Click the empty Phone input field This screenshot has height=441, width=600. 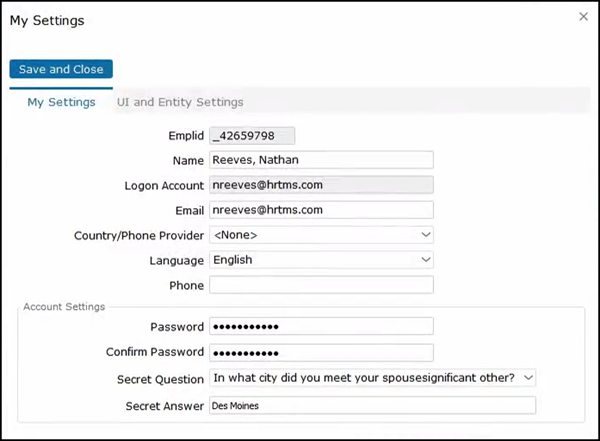point(320,285)
